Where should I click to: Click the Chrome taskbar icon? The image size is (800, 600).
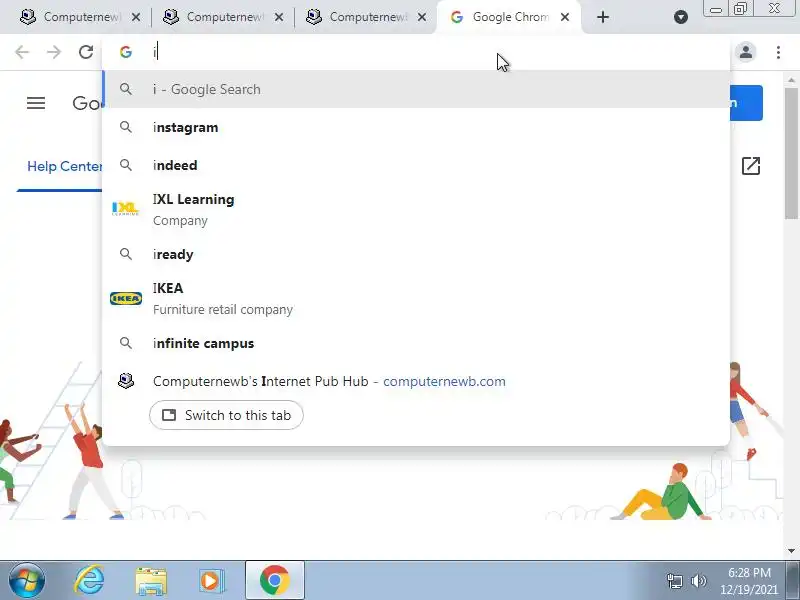pyautogui.click(x=274, y=580)
